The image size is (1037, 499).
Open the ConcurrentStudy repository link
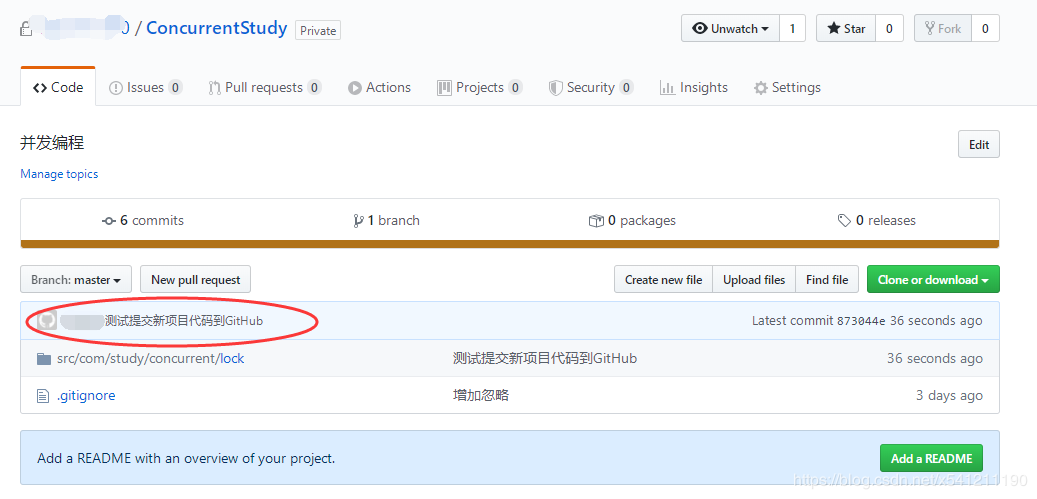[x=216, y=28]
